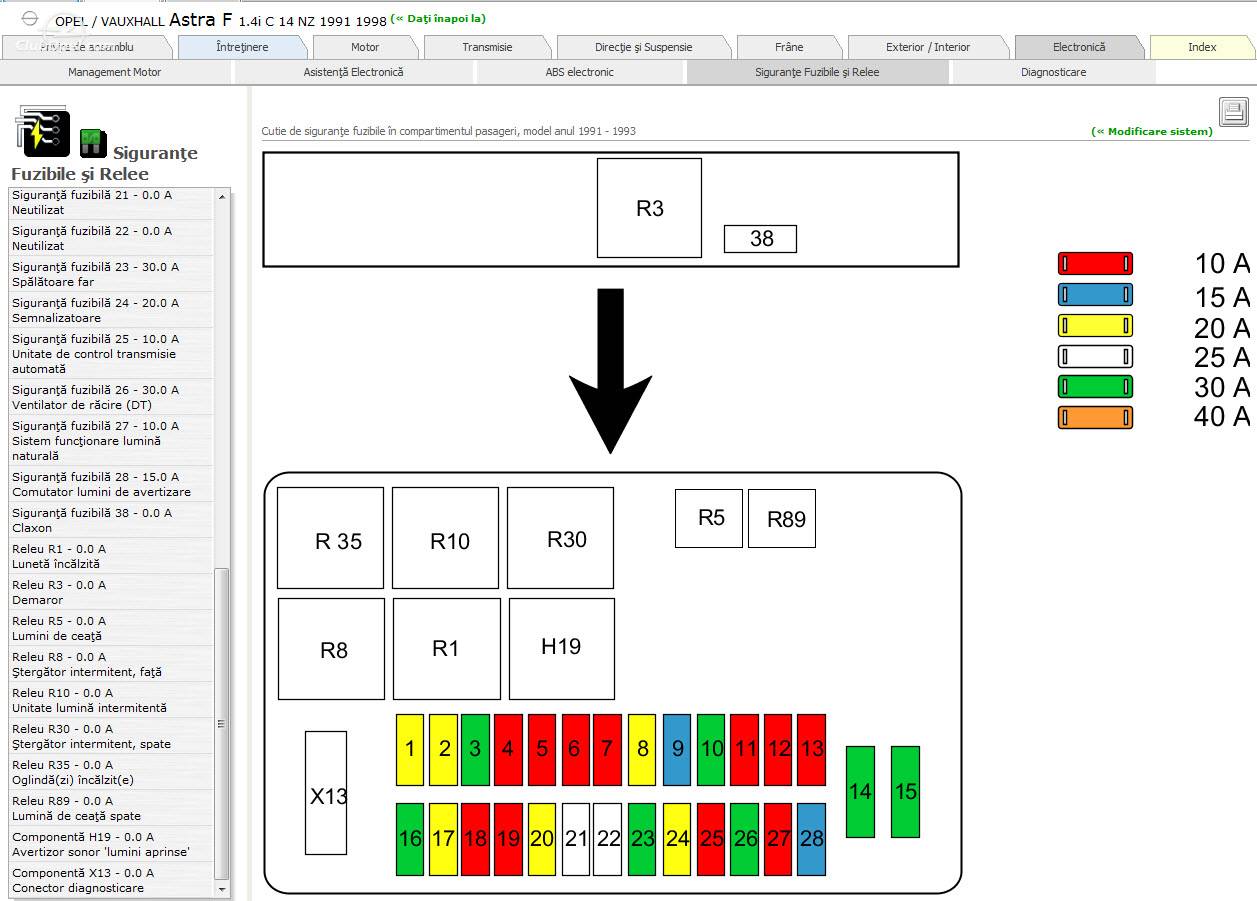The image size is (1257, 901).
Task: Select Releu R3 Demaror entry
Action: pyautogui.click(x=111, y=592)
